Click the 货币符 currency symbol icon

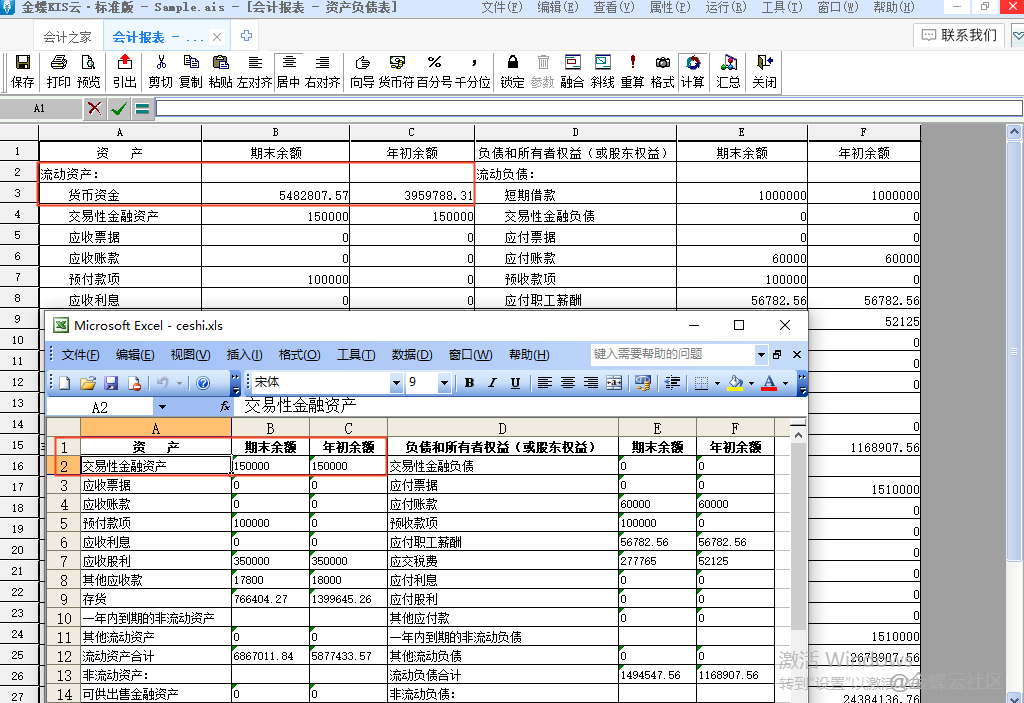[396, 71]
